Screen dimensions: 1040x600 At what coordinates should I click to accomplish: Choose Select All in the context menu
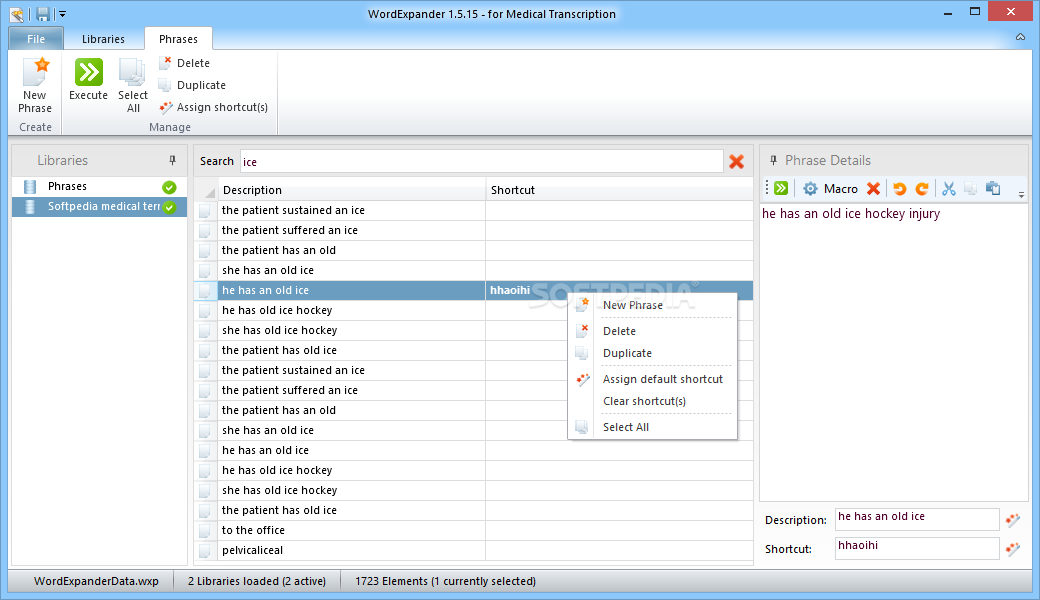[653, 427]
